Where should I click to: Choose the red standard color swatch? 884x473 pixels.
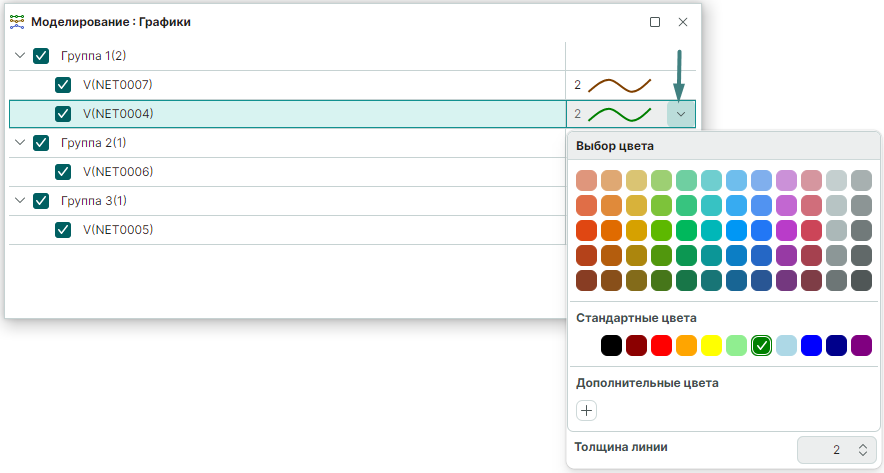tap(661, 345)
